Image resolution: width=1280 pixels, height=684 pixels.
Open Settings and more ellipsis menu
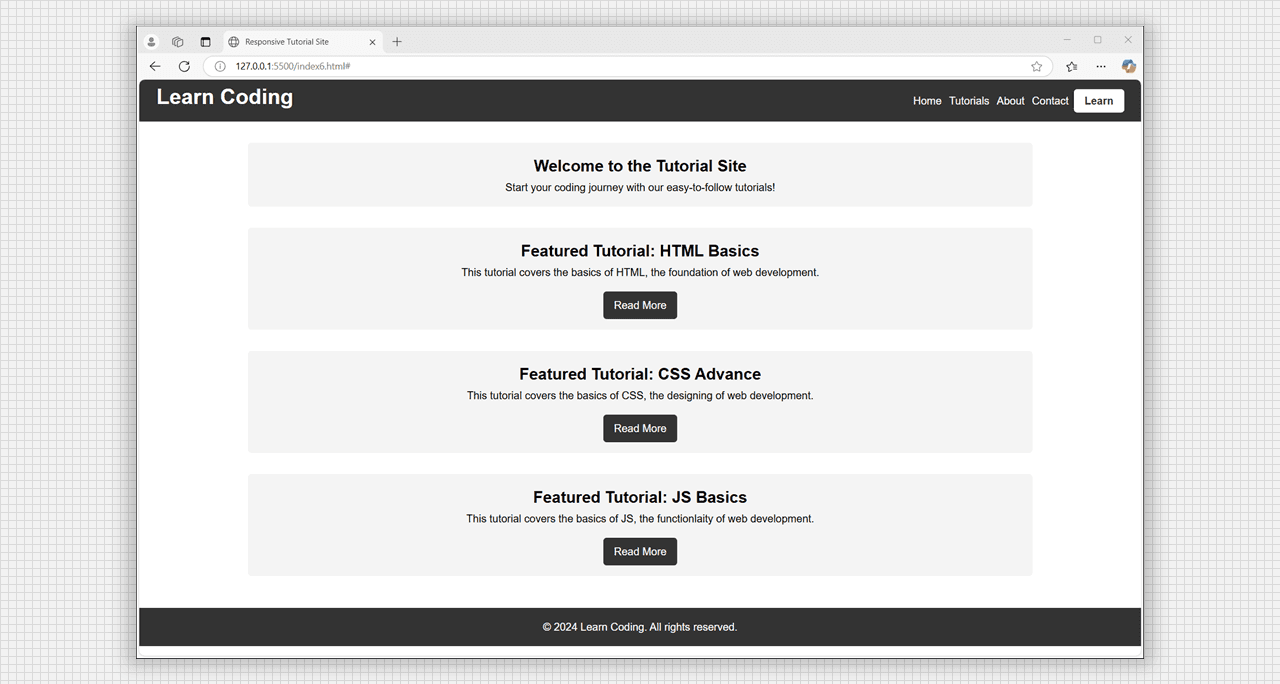tap(1101, 67)
